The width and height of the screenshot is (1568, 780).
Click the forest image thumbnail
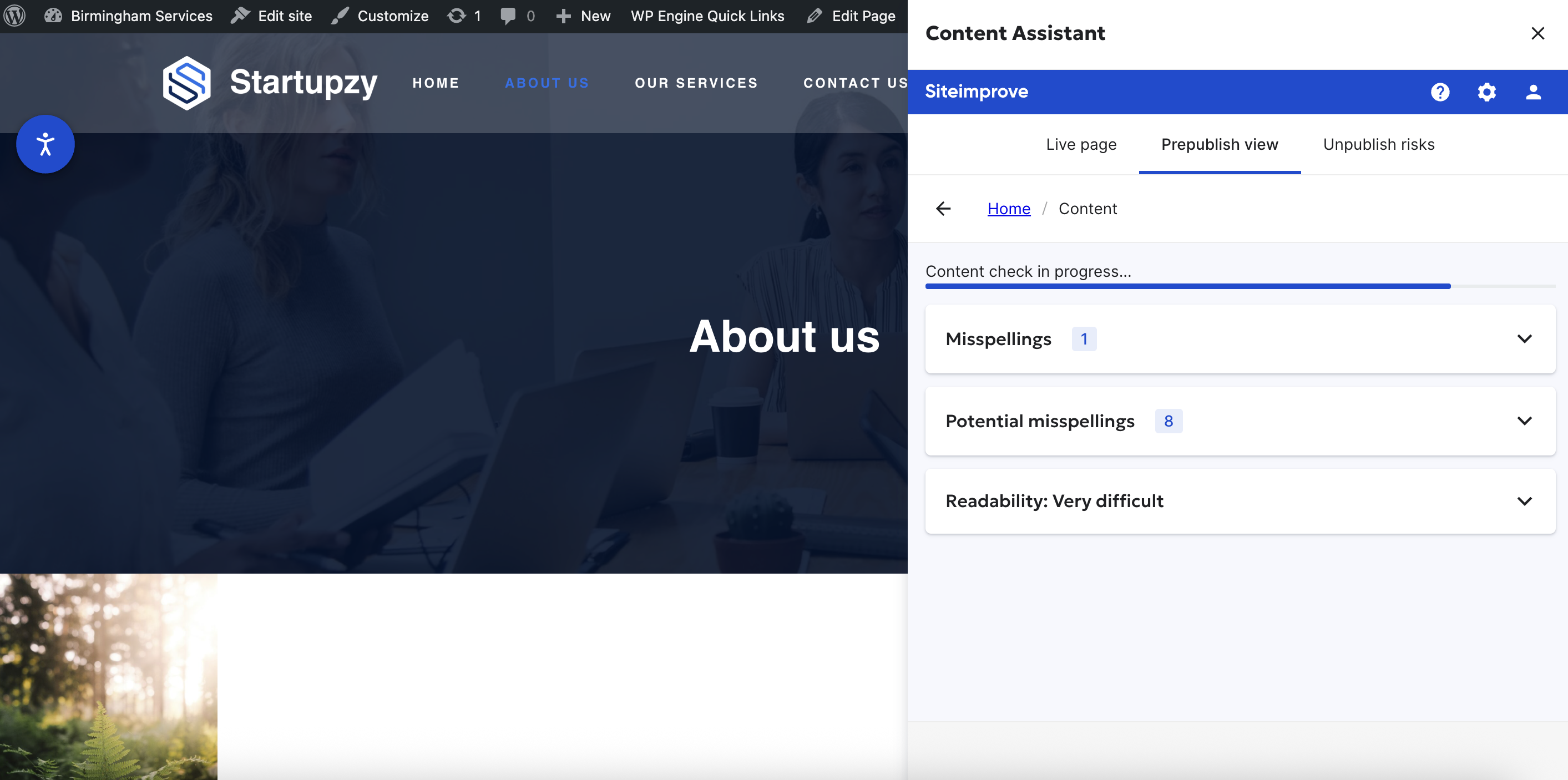point(108,676)
